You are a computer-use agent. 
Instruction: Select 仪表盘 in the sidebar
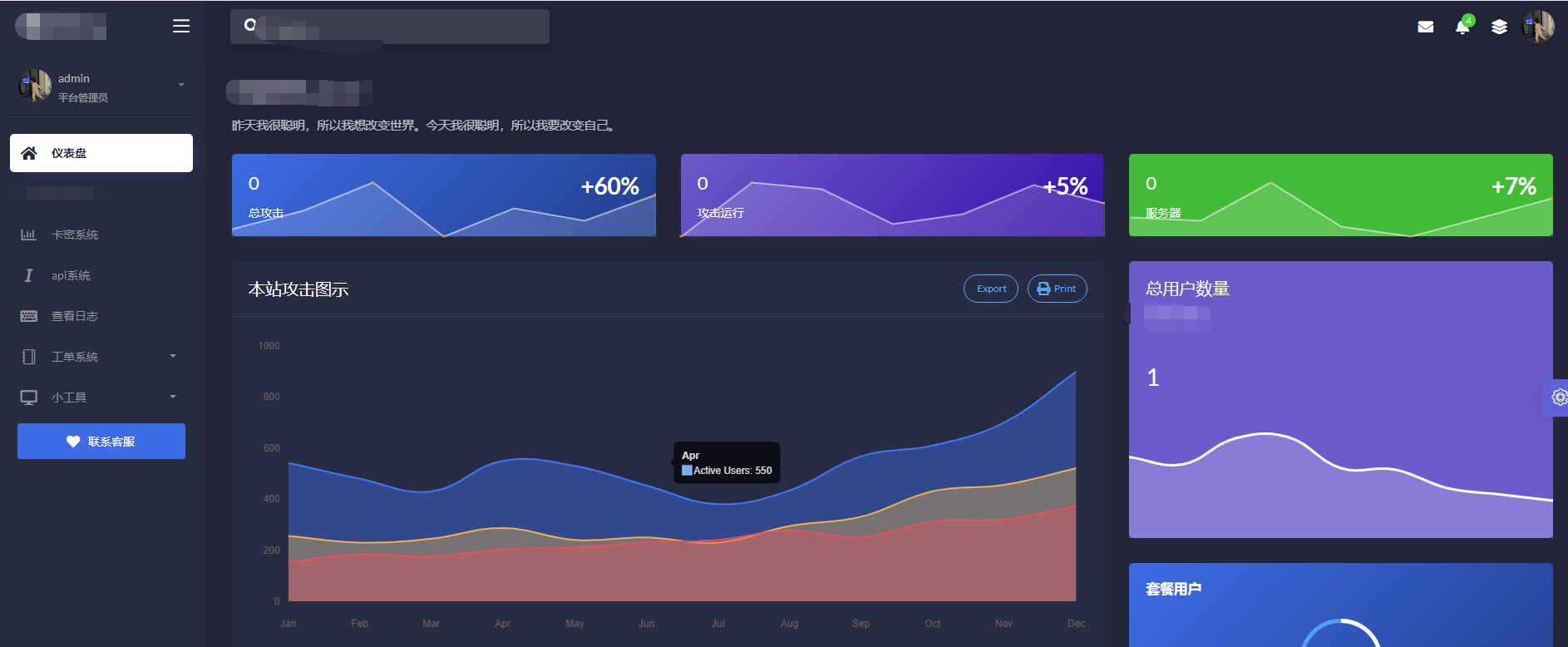pyautogui.click(x=101, y=153)
